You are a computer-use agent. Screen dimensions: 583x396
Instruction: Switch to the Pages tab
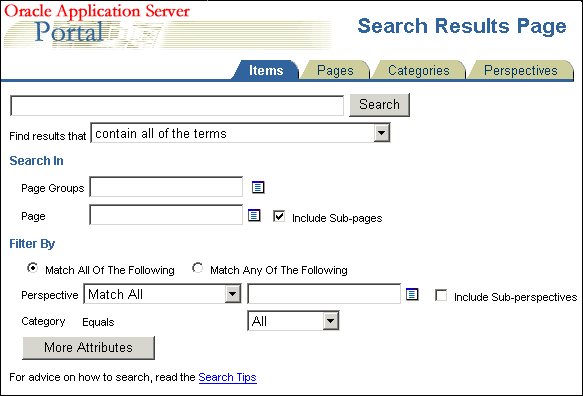(x=335, y=70)
